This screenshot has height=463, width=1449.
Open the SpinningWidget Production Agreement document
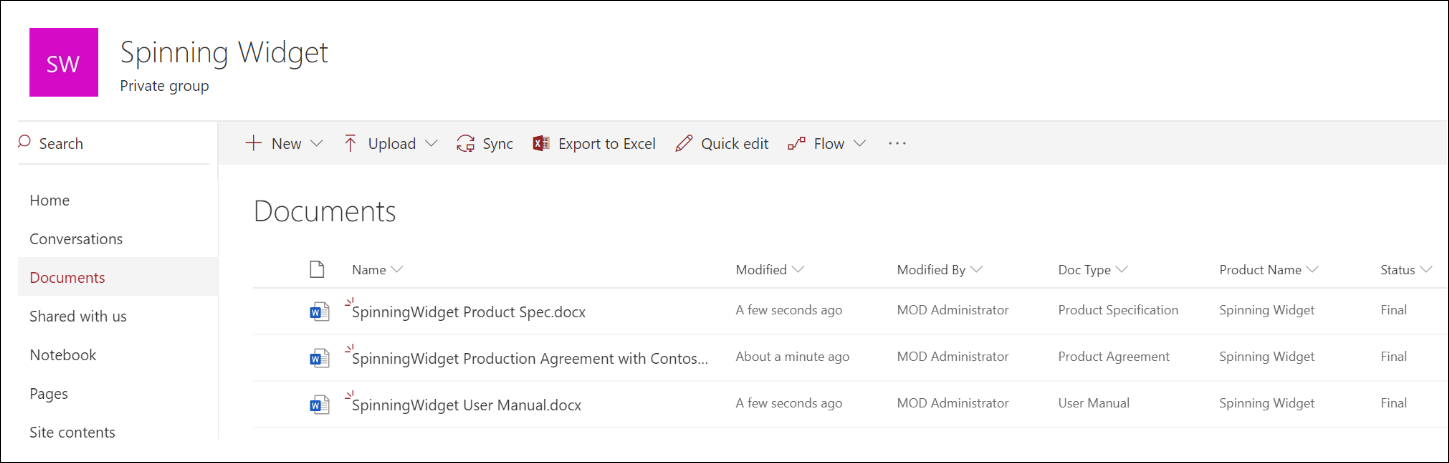pos(530,358)
